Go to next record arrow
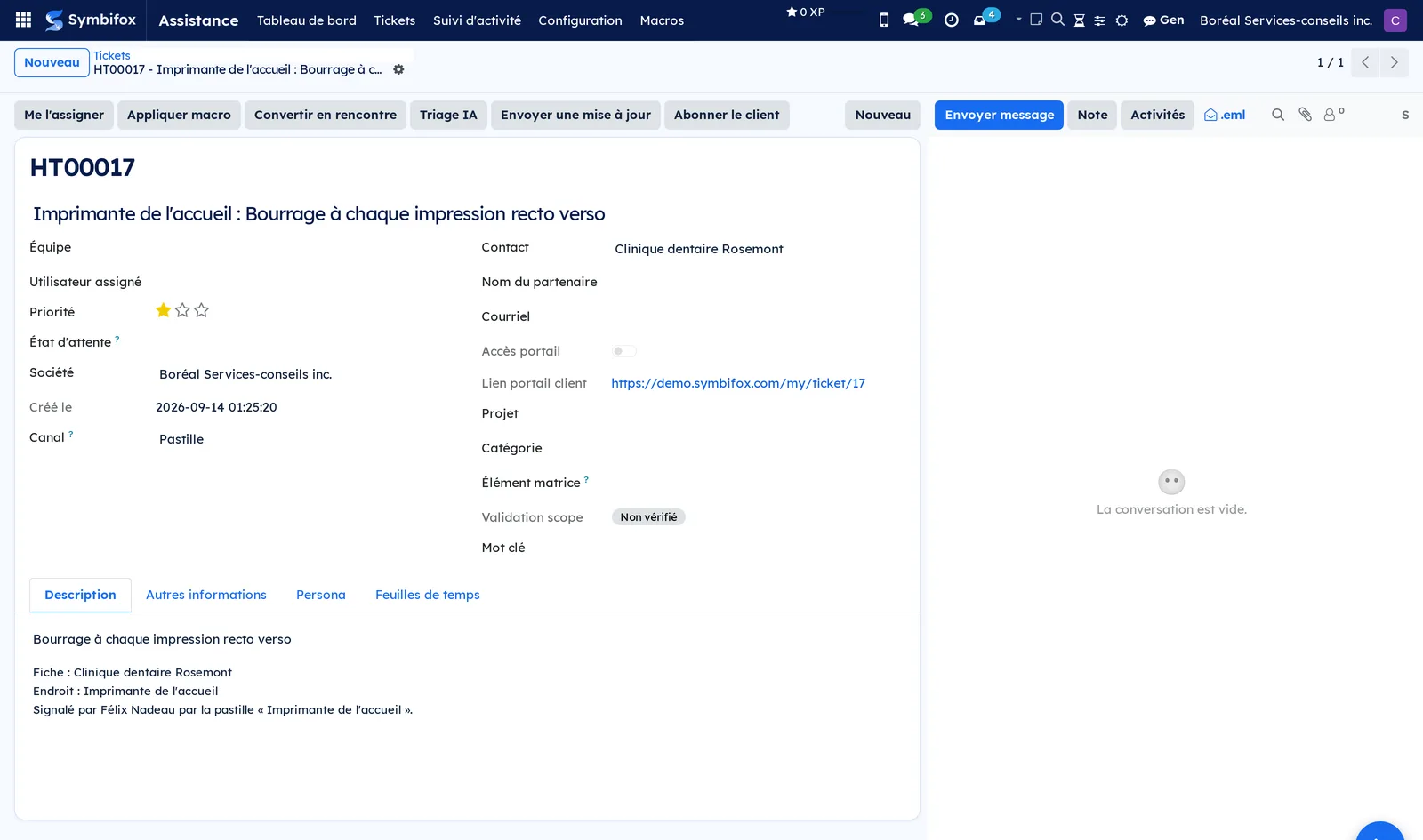This screenshot has height=840, width=1423. [1394, 62]
